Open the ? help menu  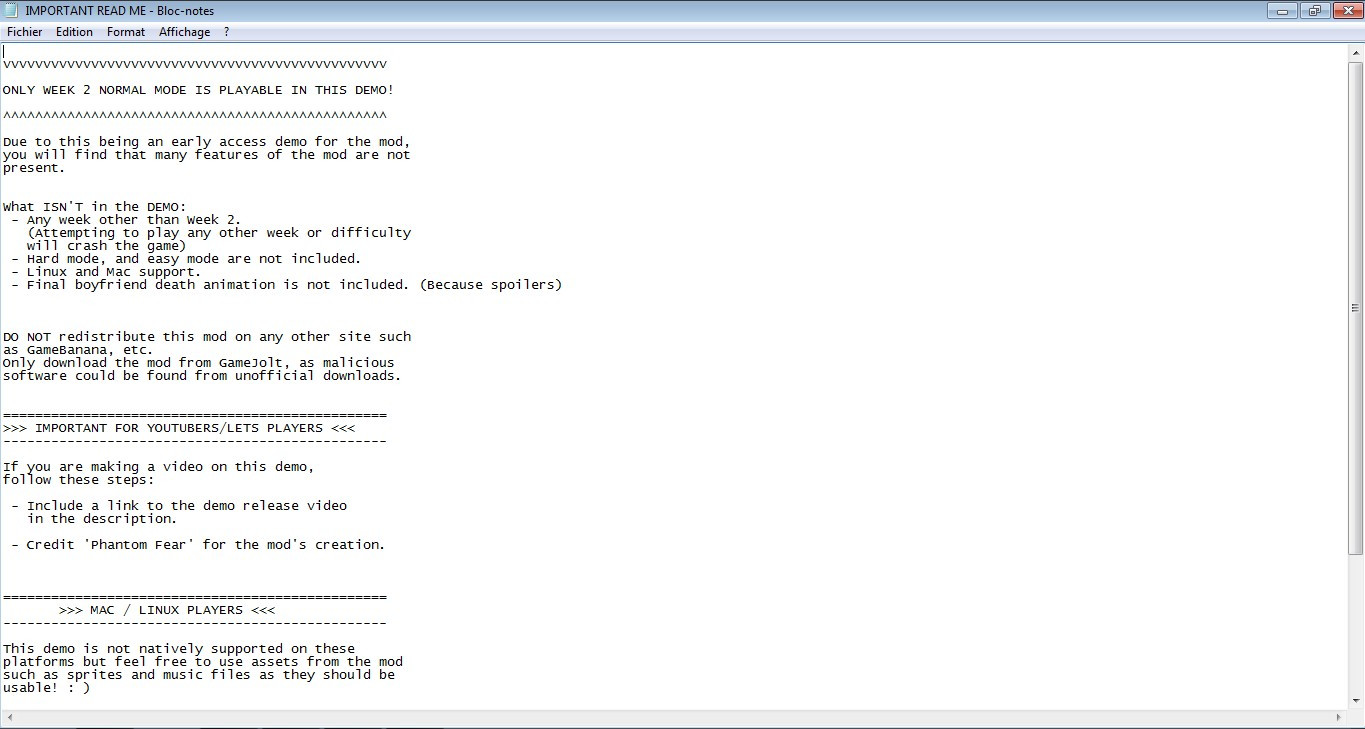(227, 32)
